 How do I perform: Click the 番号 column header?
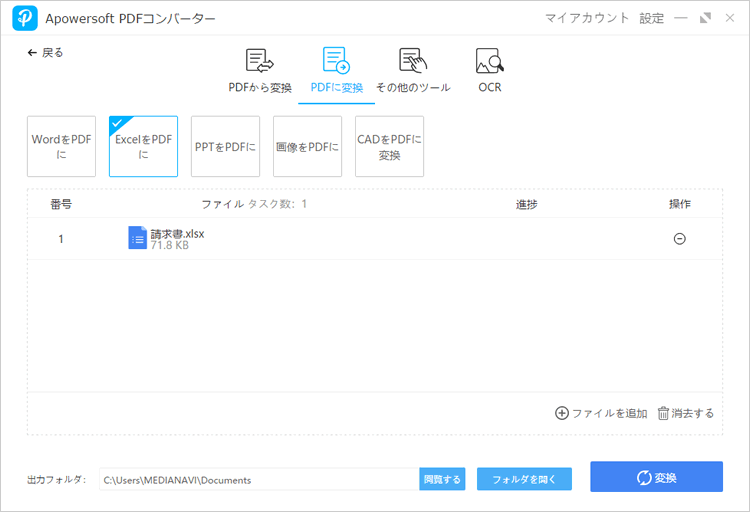pyautogui.click(x=61, y=204)
